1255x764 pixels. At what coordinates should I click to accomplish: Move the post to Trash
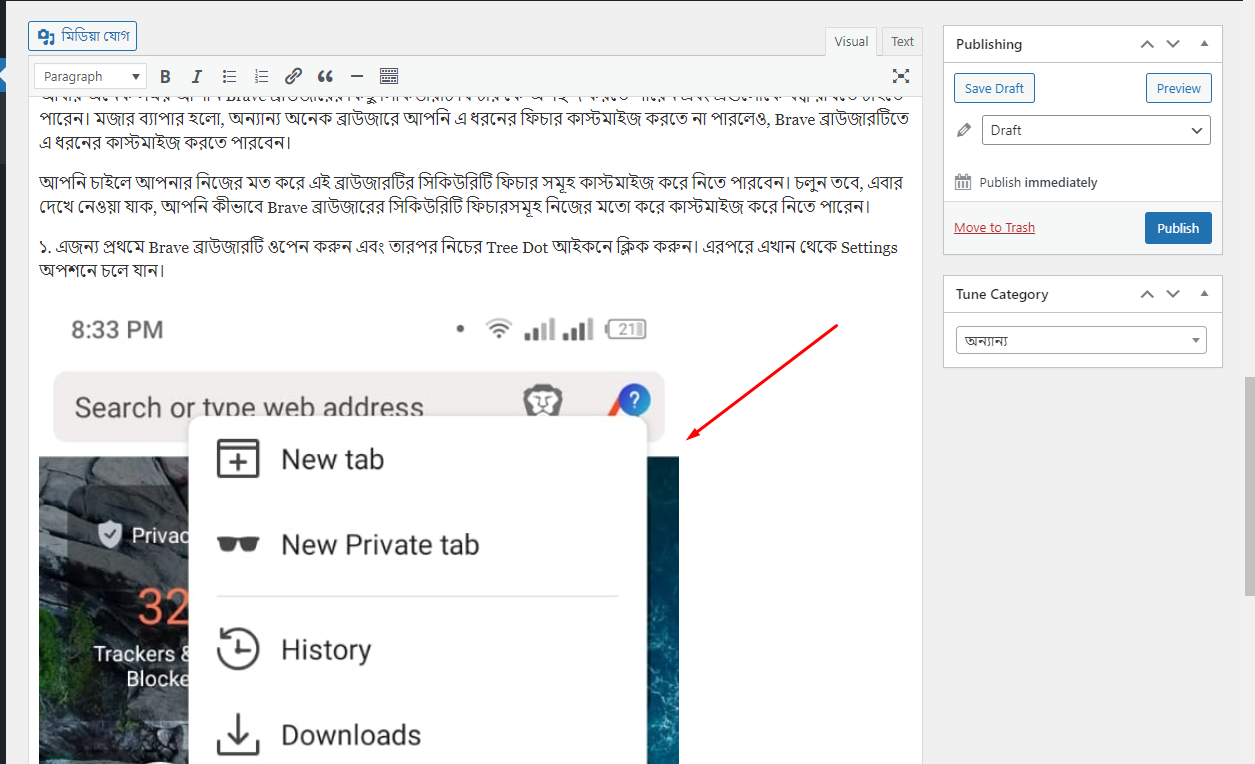tap(994, 227)
